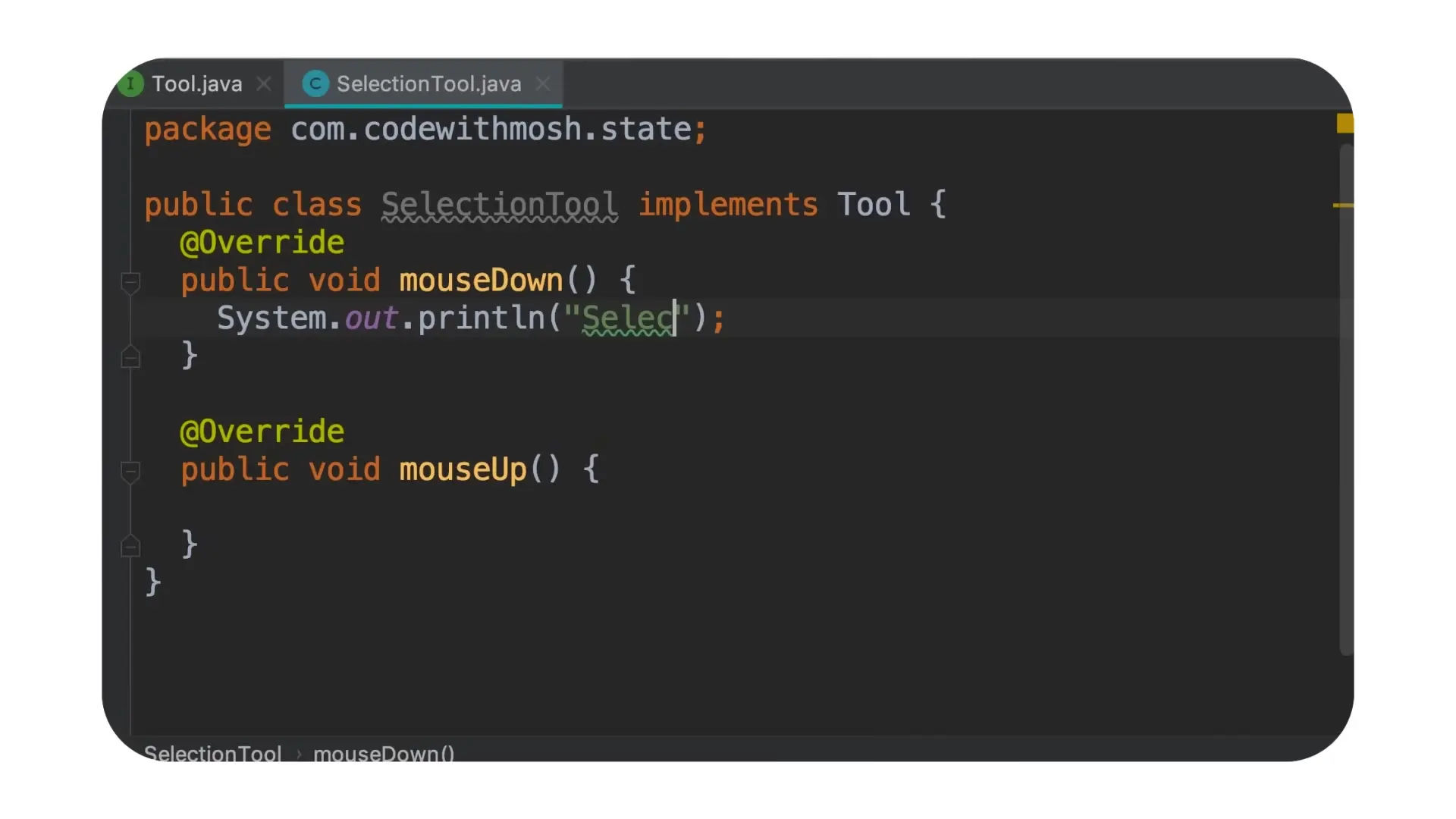The height and width of the screenshot is (819, 1456).
Task: Click the vertical editor scrollbar
Action: pyautogui.click(x=1346, y=399)
